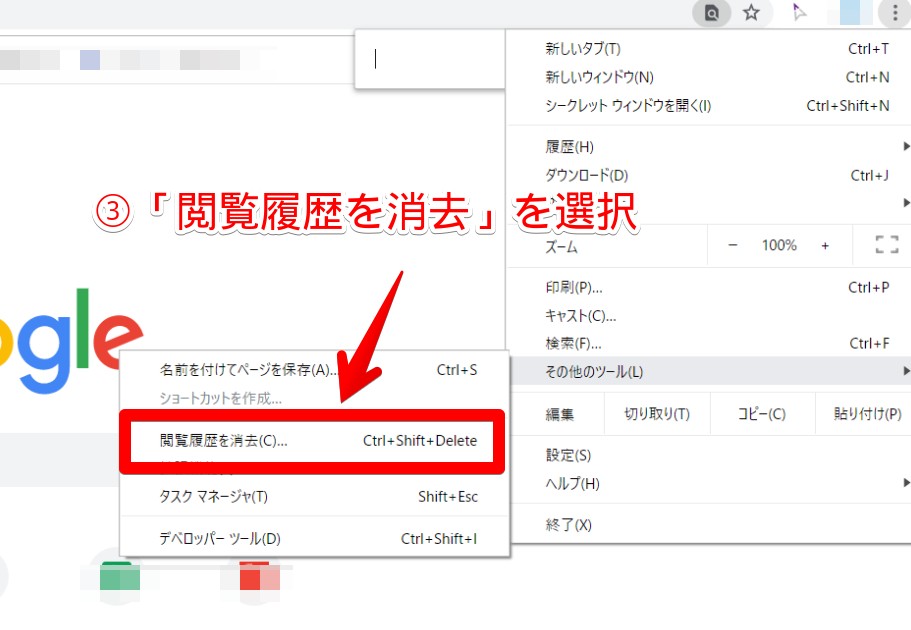Image resolution: width=911 pixels, height=630 pixels.
Task: Open the green shortcut tile on the page
Action: coord(120,576)
